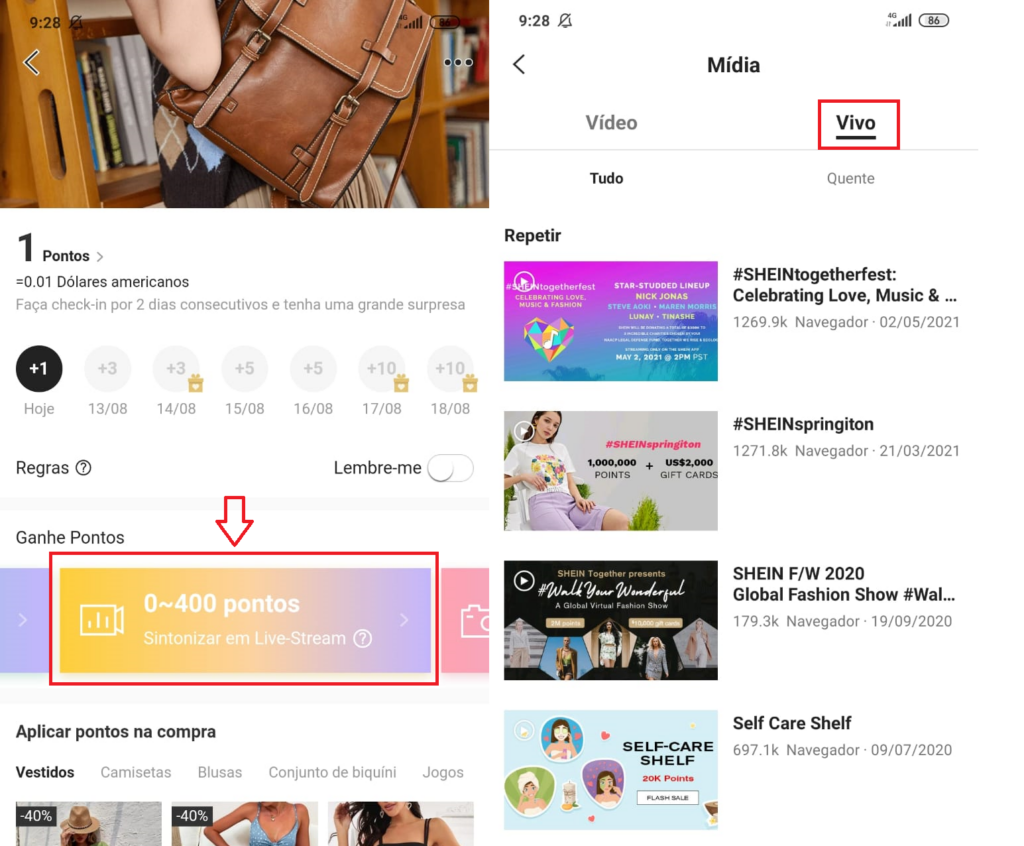Tap the live-stream camera icon on banner

click(x=101, y=619)
